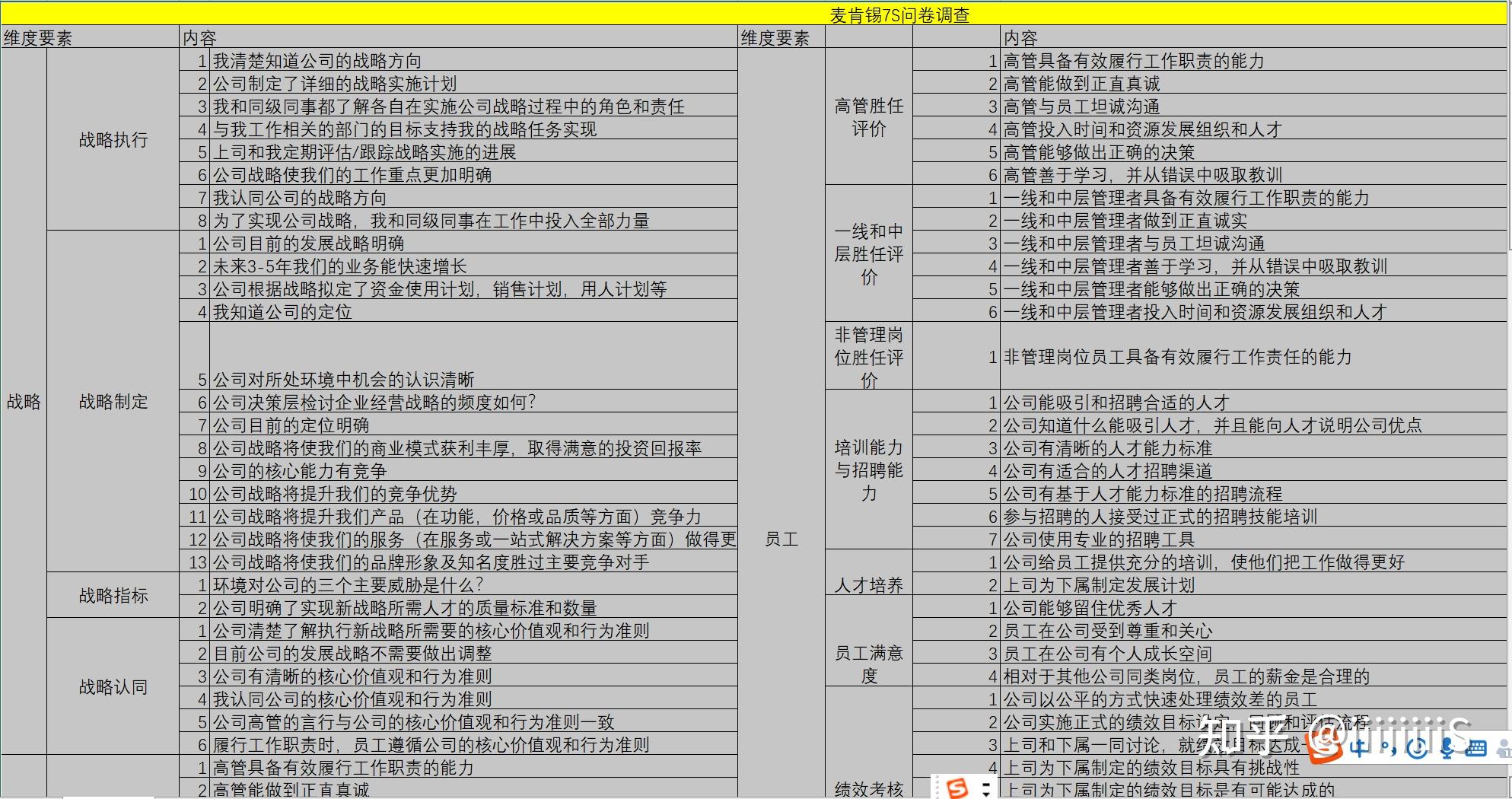Click cell 上司为下属制定的绩效目标具有挑战性
This screenshot has height=799, width=1512.
1254,767
